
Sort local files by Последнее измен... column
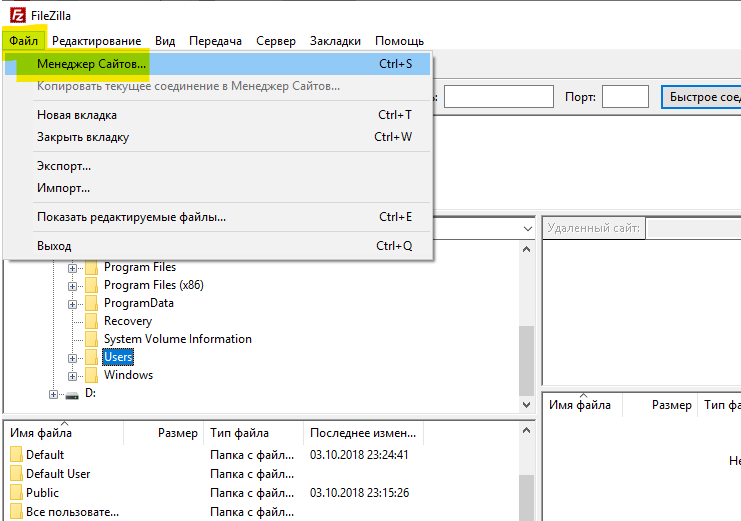363,433
